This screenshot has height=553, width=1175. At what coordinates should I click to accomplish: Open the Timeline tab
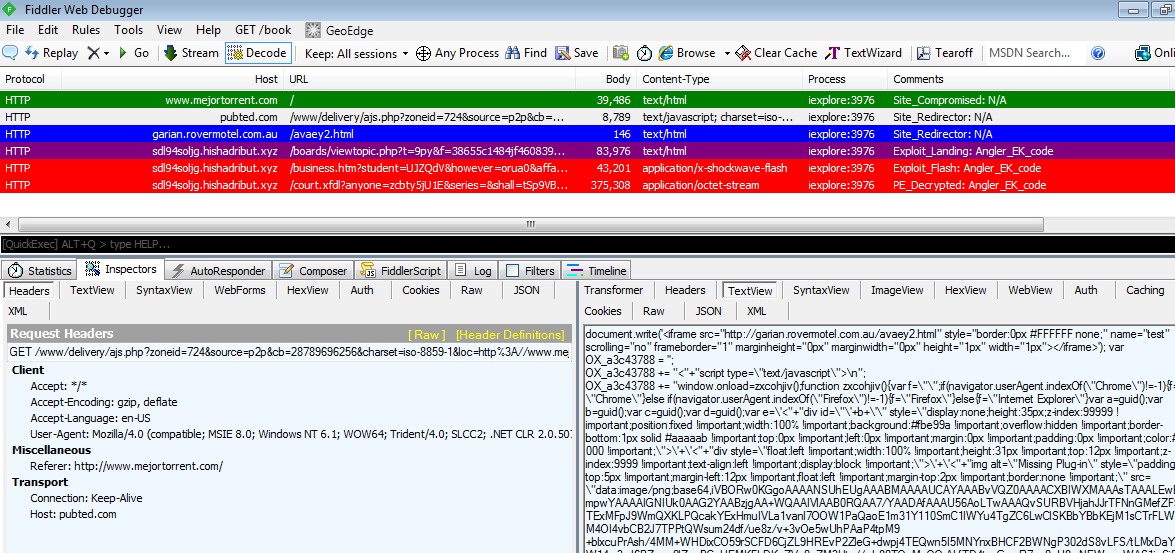[x=596, y=271]
